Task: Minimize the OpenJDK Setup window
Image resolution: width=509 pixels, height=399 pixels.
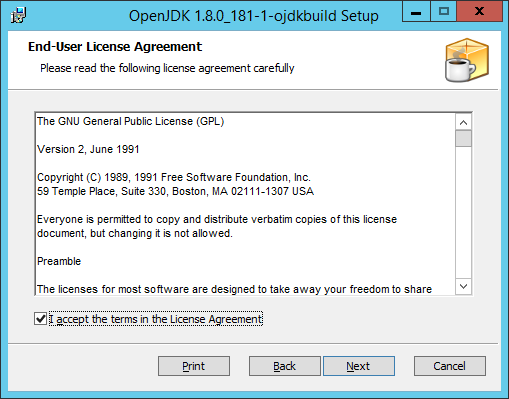Action: pos(416,12)
